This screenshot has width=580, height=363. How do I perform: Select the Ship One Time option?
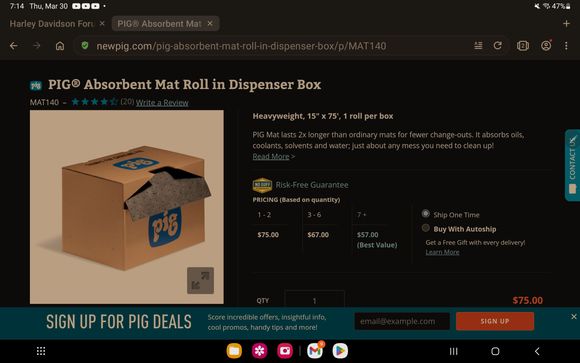click(x=426, y=214)
